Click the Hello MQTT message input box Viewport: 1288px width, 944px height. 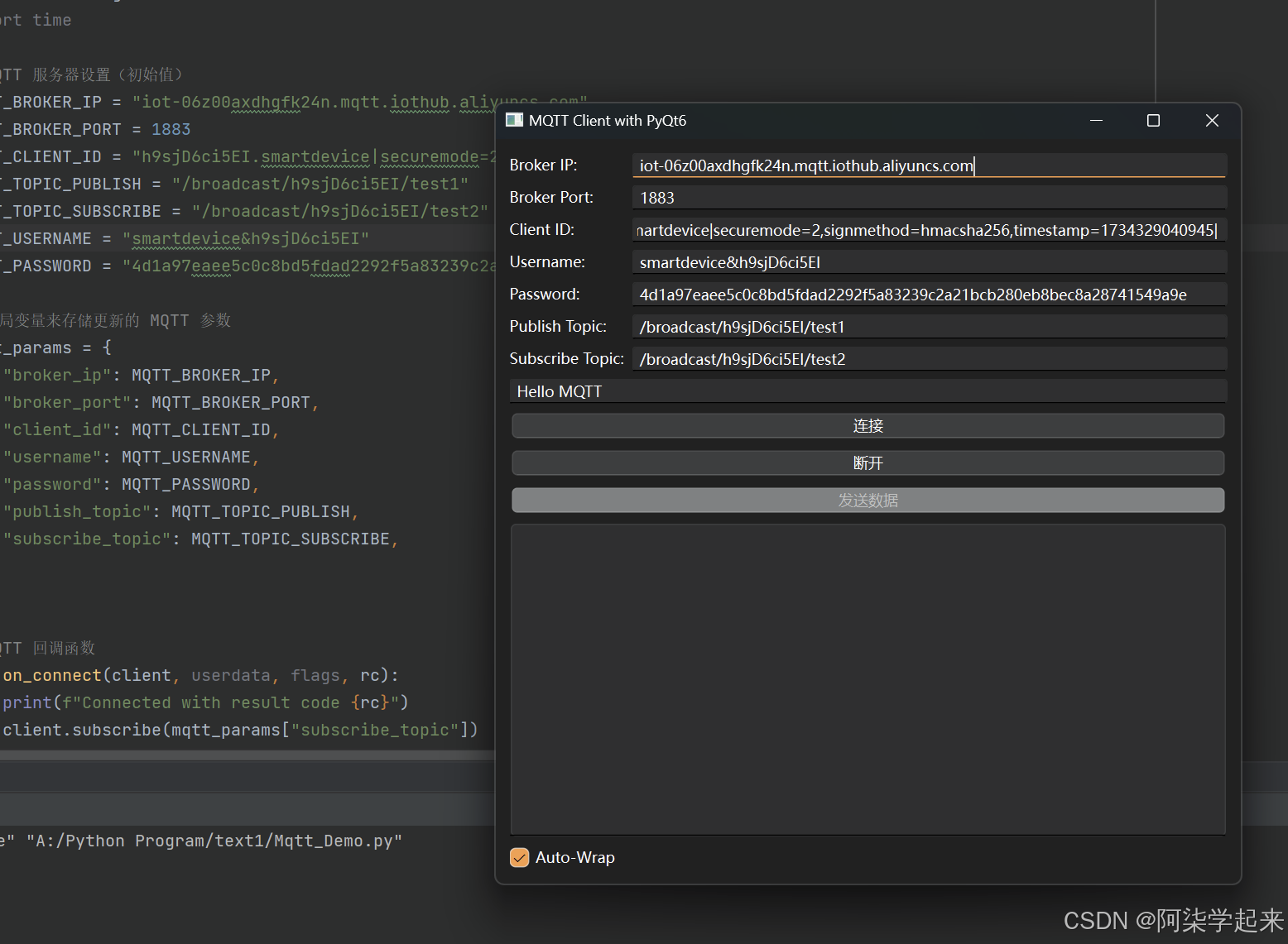867,391
